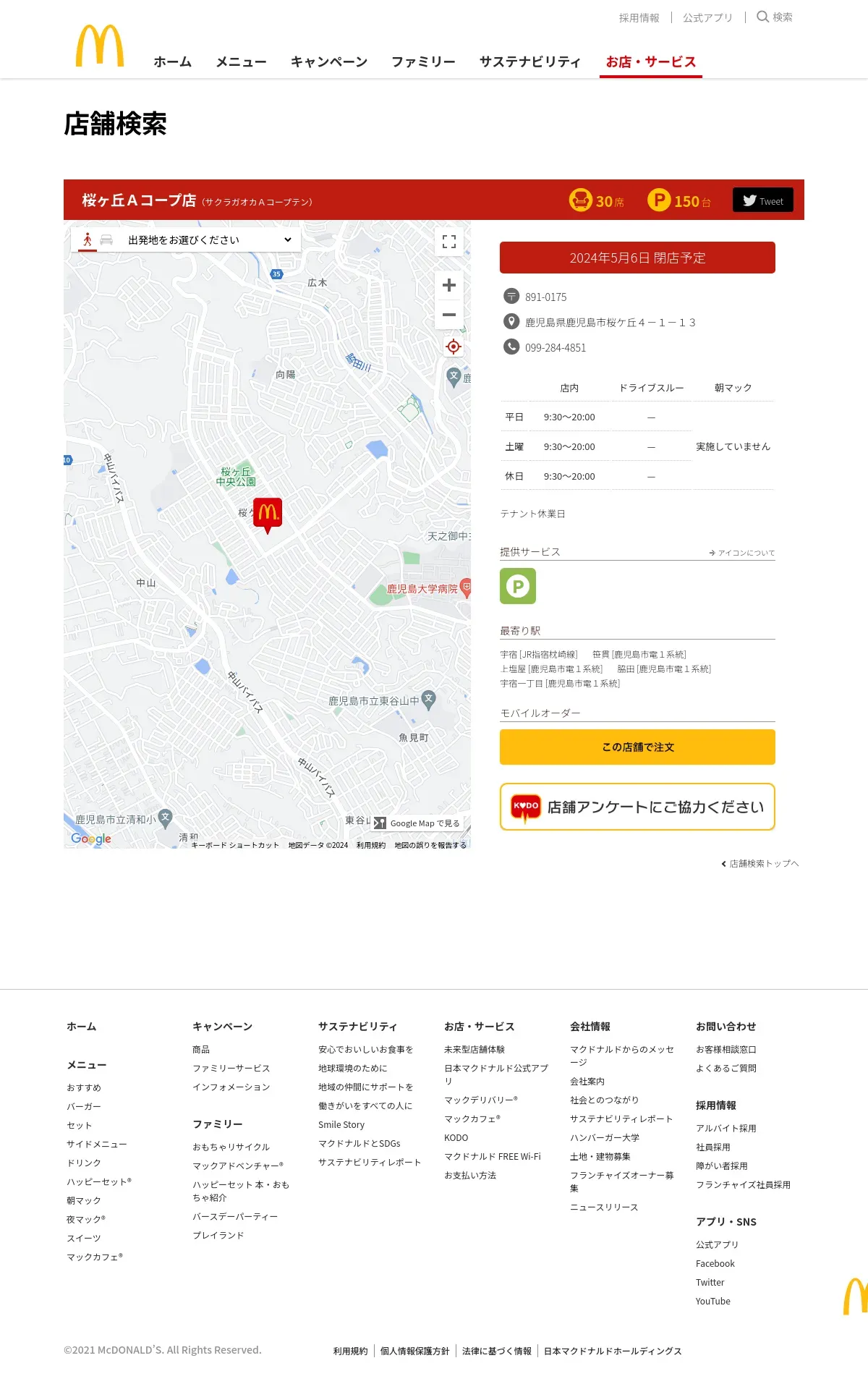Open the ファミリー navigation tab
This screenshot has width=868, height=1392.
click(424, 62)
